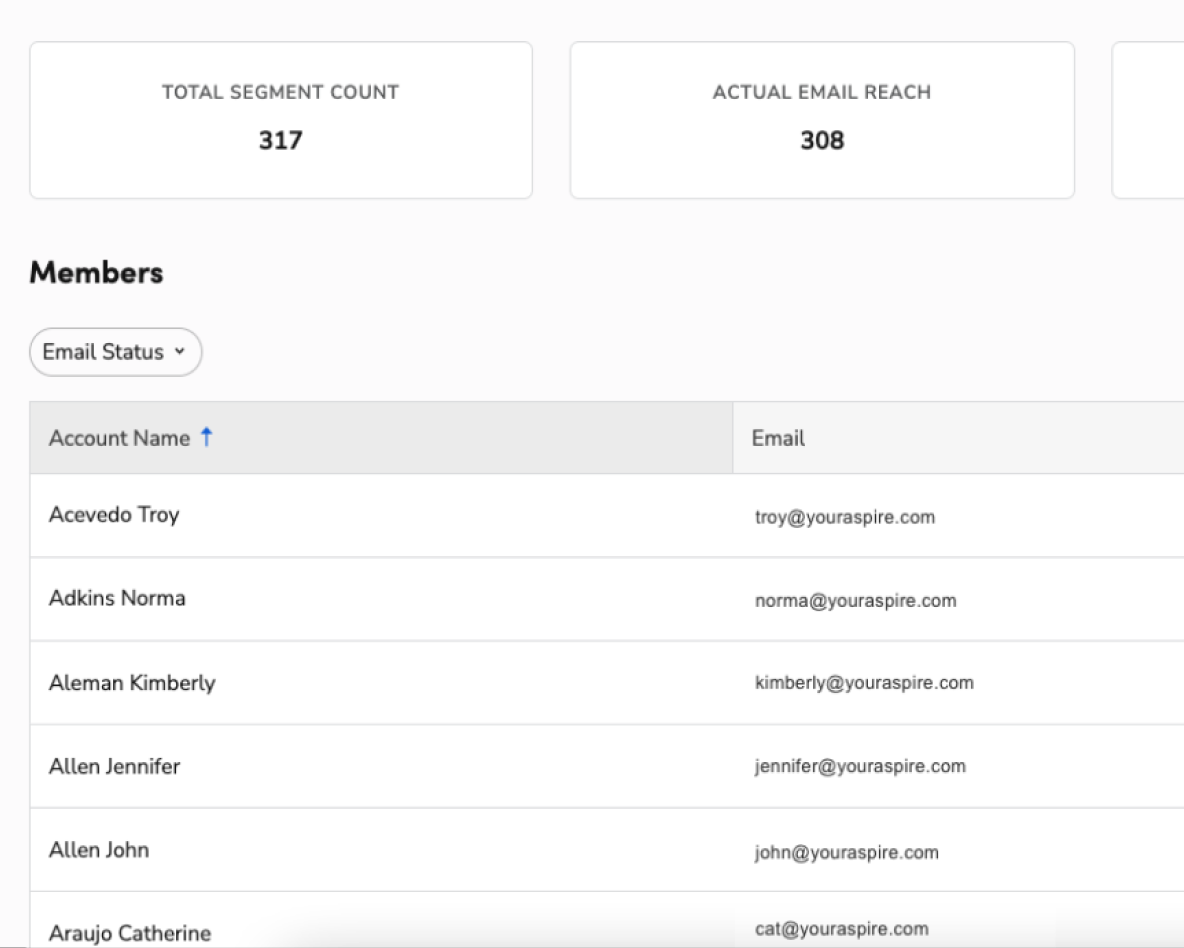
Task: Select the Aleman Kimberly row
Action: tap(132, 682)
